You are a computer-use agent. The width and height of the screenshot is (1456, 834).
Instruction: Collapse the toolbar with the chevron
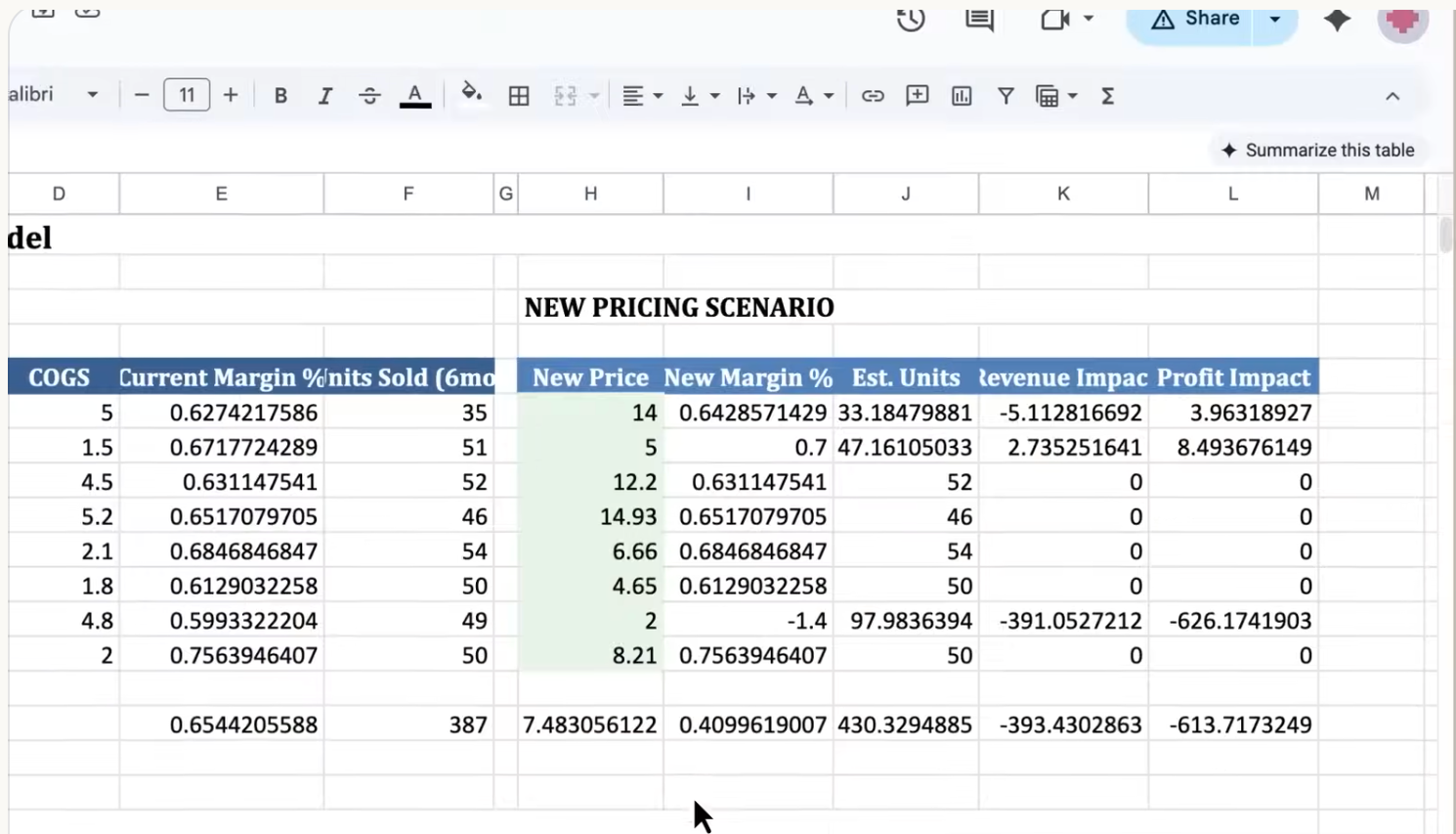1392,96
